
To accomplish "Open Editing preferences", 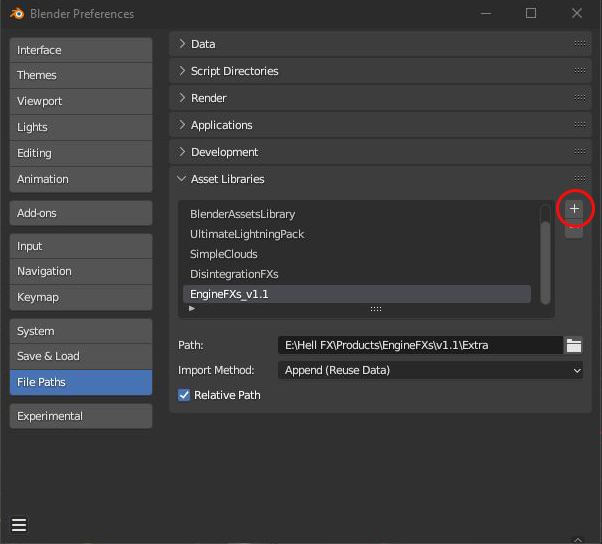I will (81, 154).
